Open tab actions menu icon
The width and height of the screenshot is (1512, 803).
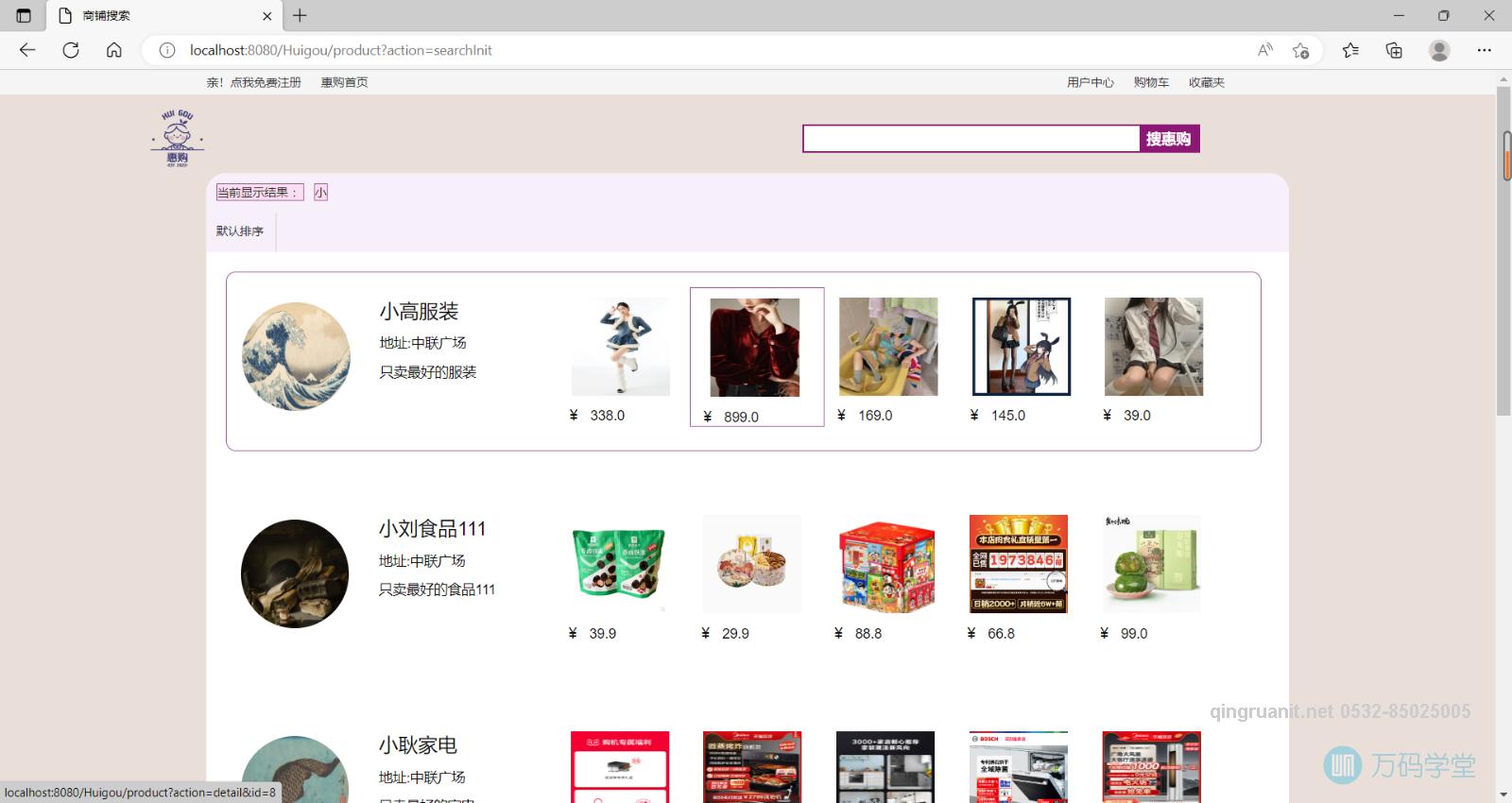[x=24, y=15]
